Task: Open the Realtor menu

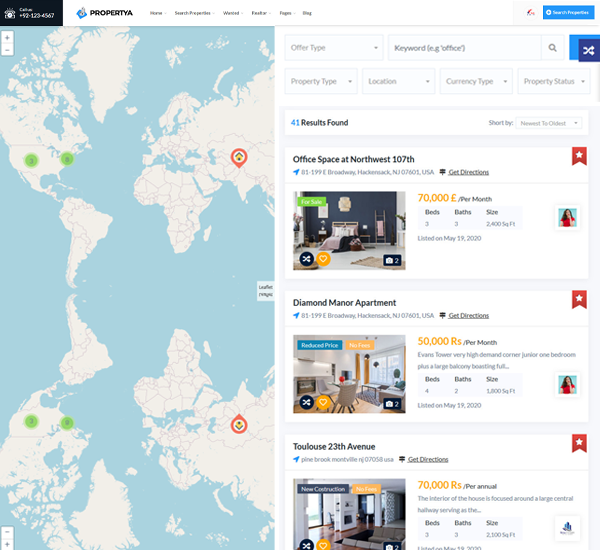Action: (261, 13)
